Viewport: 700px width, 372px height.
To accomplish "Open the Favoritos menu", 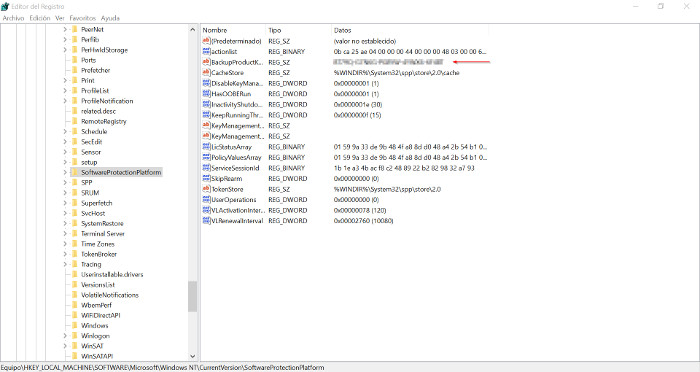I will coord(83,18).
